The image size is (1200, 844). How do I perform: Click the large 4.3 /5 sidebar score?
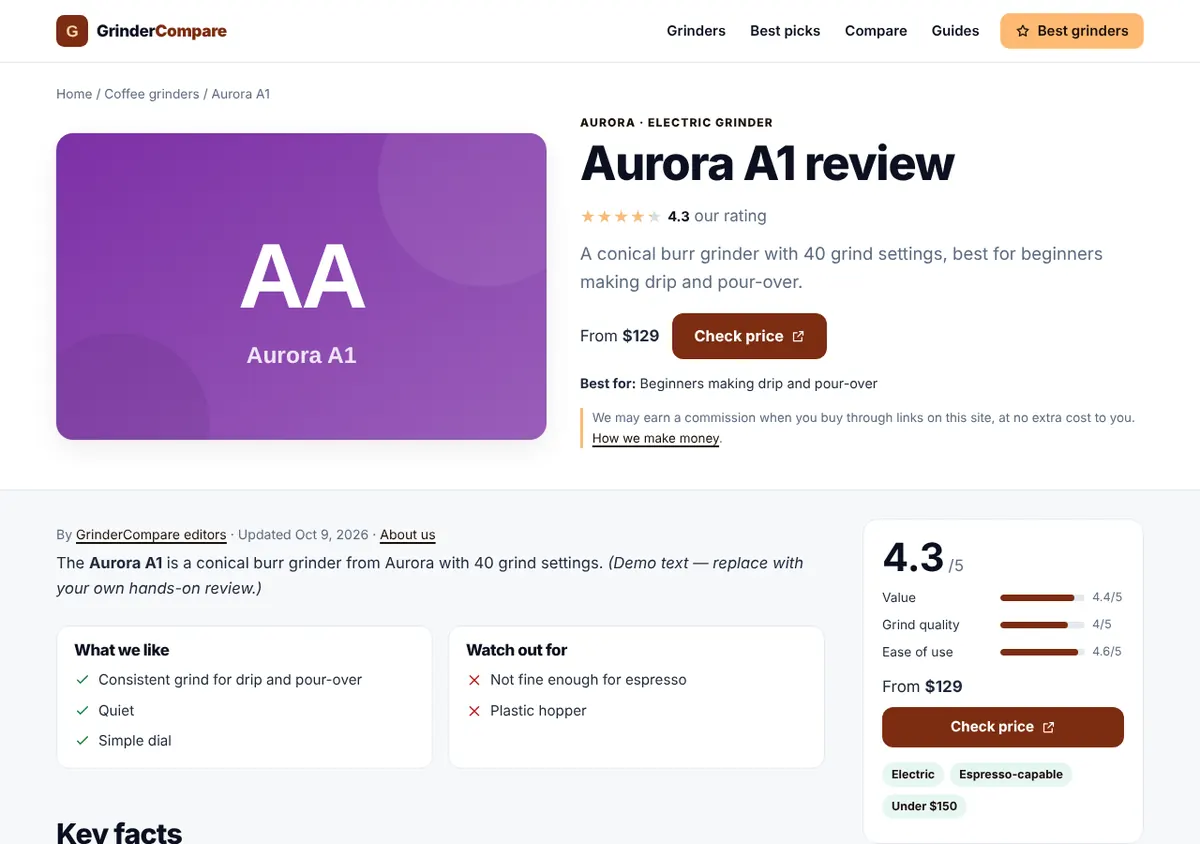pyautogui.click(x=923, y=558)
